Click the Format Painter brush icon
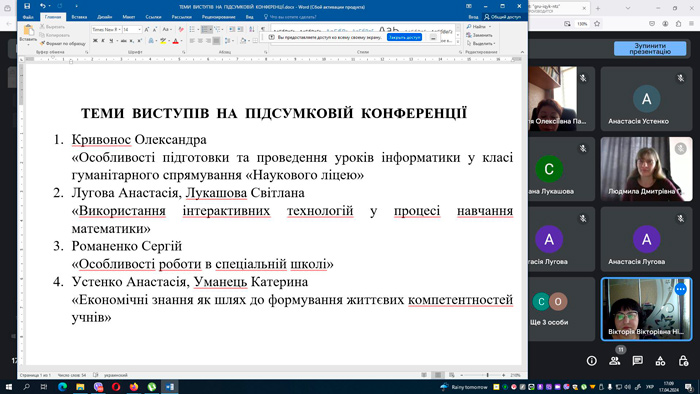Screen dimensions: 700x394 point(42,44)
